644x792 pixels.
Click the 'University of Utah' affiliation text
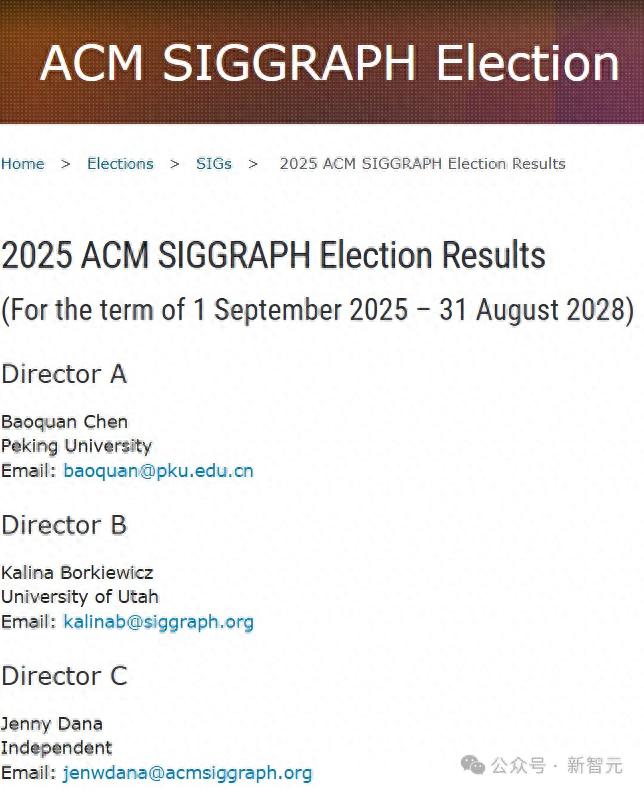pos(79,597)
